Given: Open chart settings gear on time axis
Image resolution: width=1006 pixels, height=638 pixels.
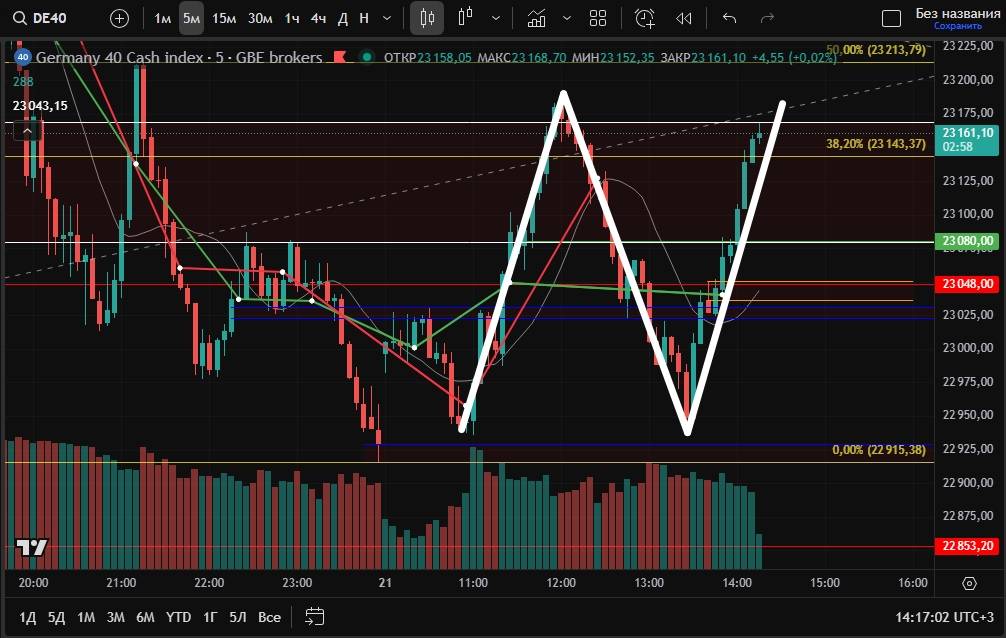Looking at the screenshot, I should pyautogui.click(x=968, y=583).
